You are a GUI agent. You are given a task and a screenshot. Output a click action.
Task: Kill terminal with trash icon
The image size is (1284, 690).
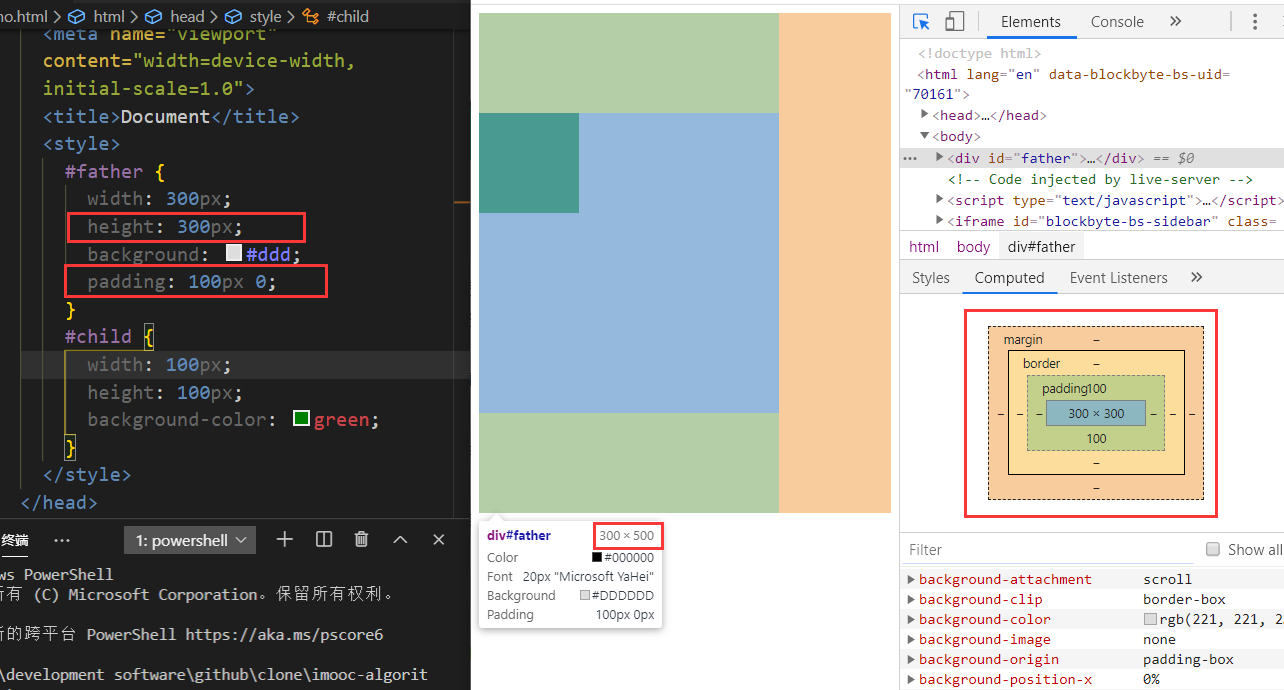coord(362,539)
